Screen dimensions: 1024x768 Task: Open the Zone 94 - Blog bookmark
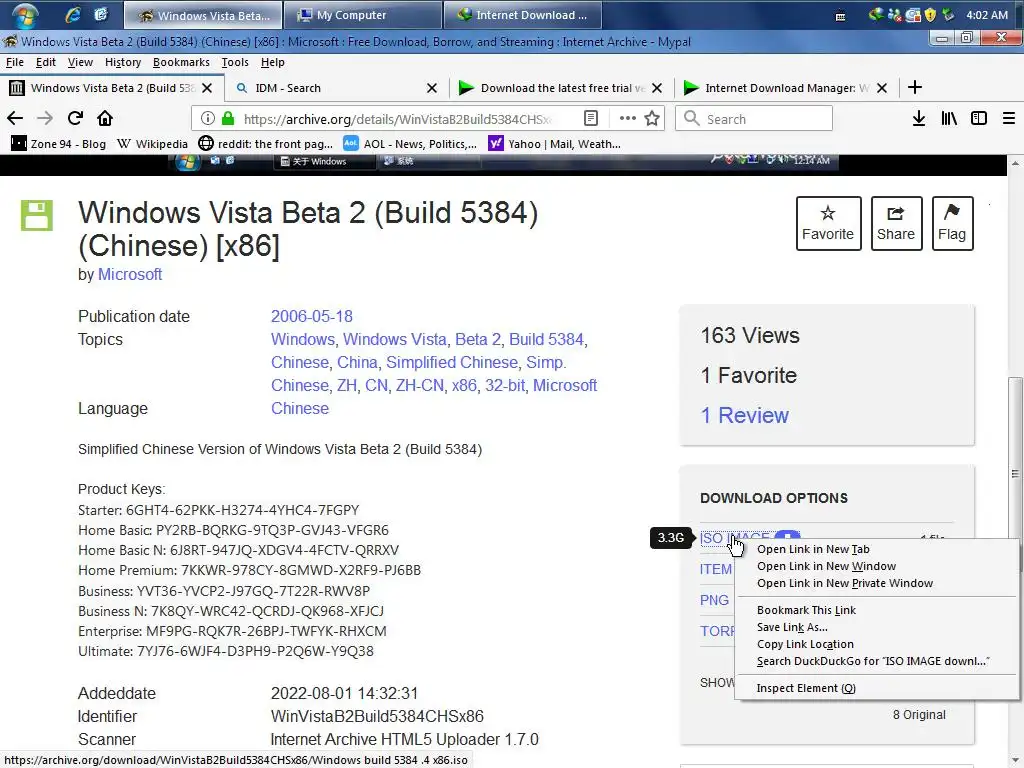click(x=59, y=144)
